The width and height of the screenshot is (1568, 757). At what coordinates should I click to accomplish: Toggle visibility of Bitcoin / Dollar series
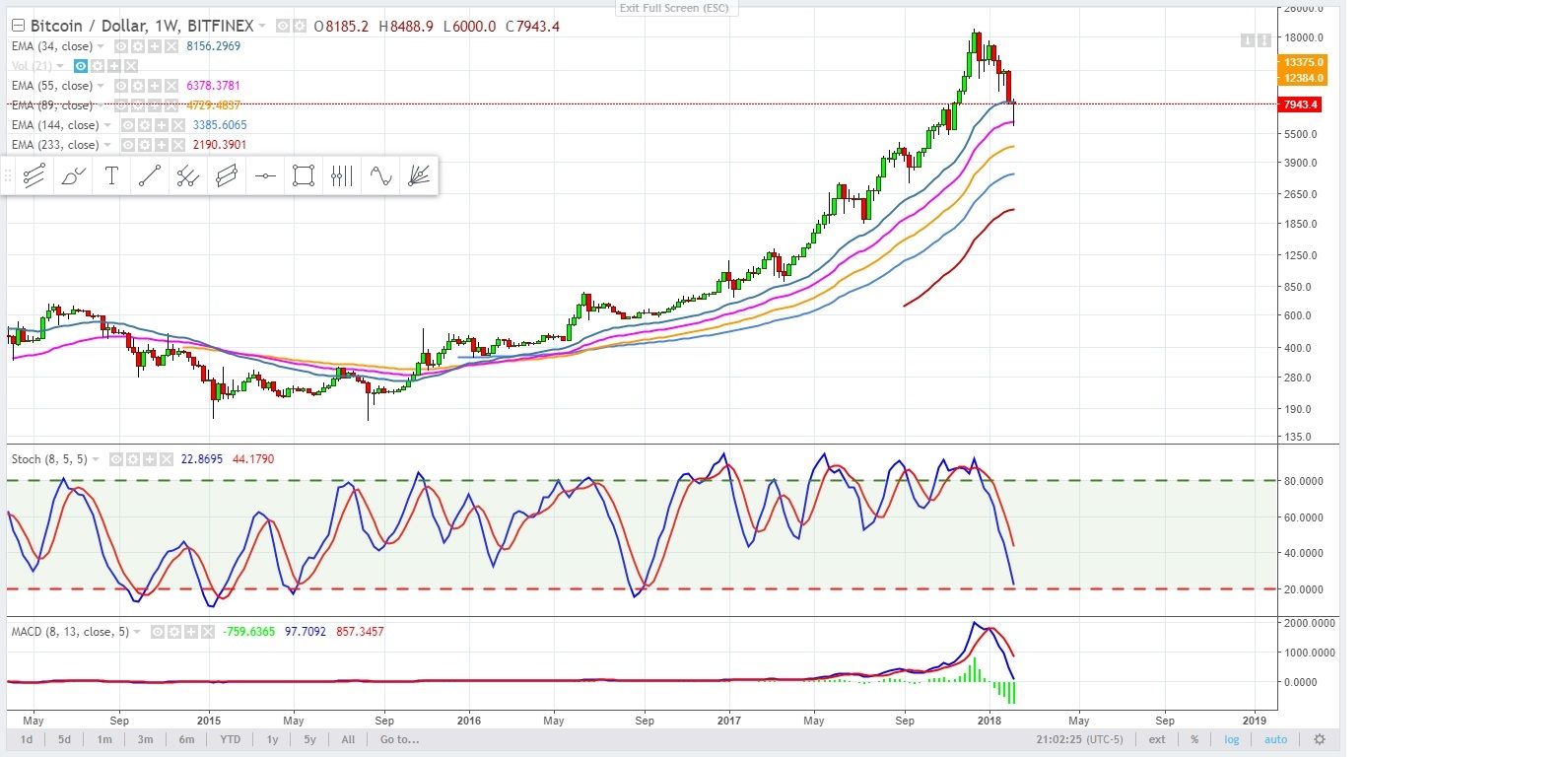pyautogui.click(x=283, y=26)
